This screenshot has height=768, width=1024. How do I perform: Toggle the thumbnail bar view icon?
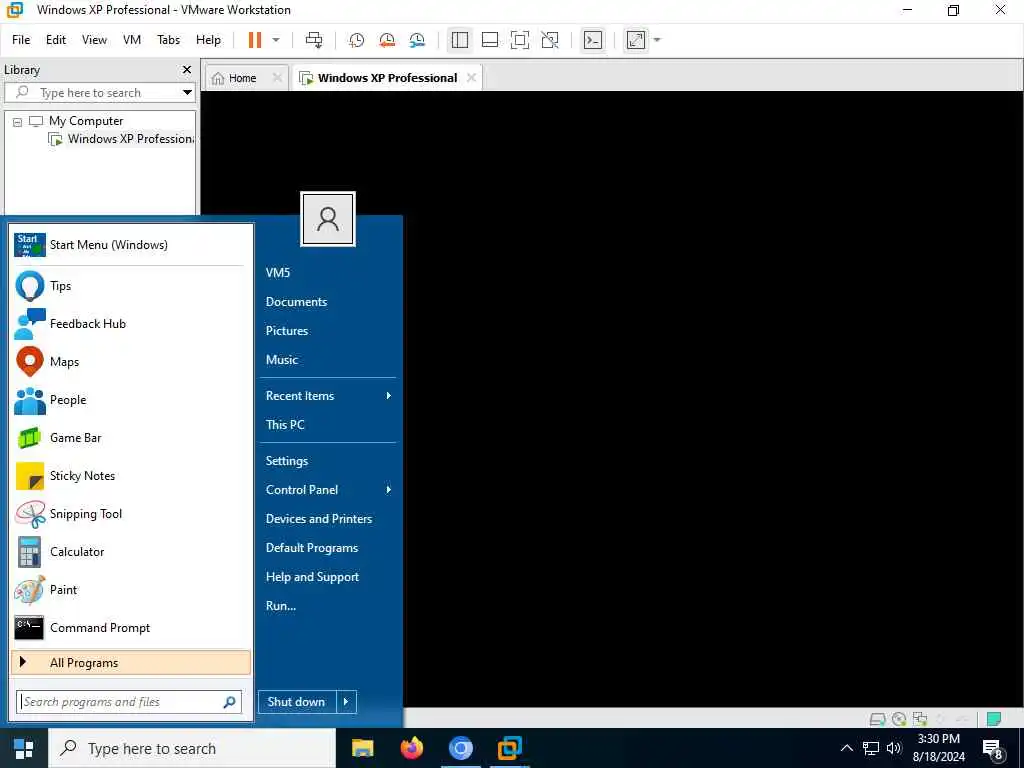490,40
